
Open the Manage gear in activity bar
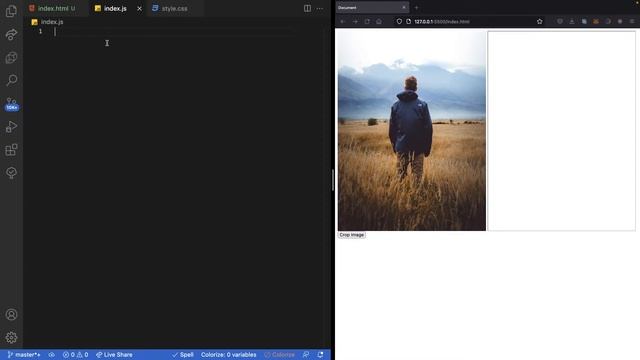tap(11, 338)
